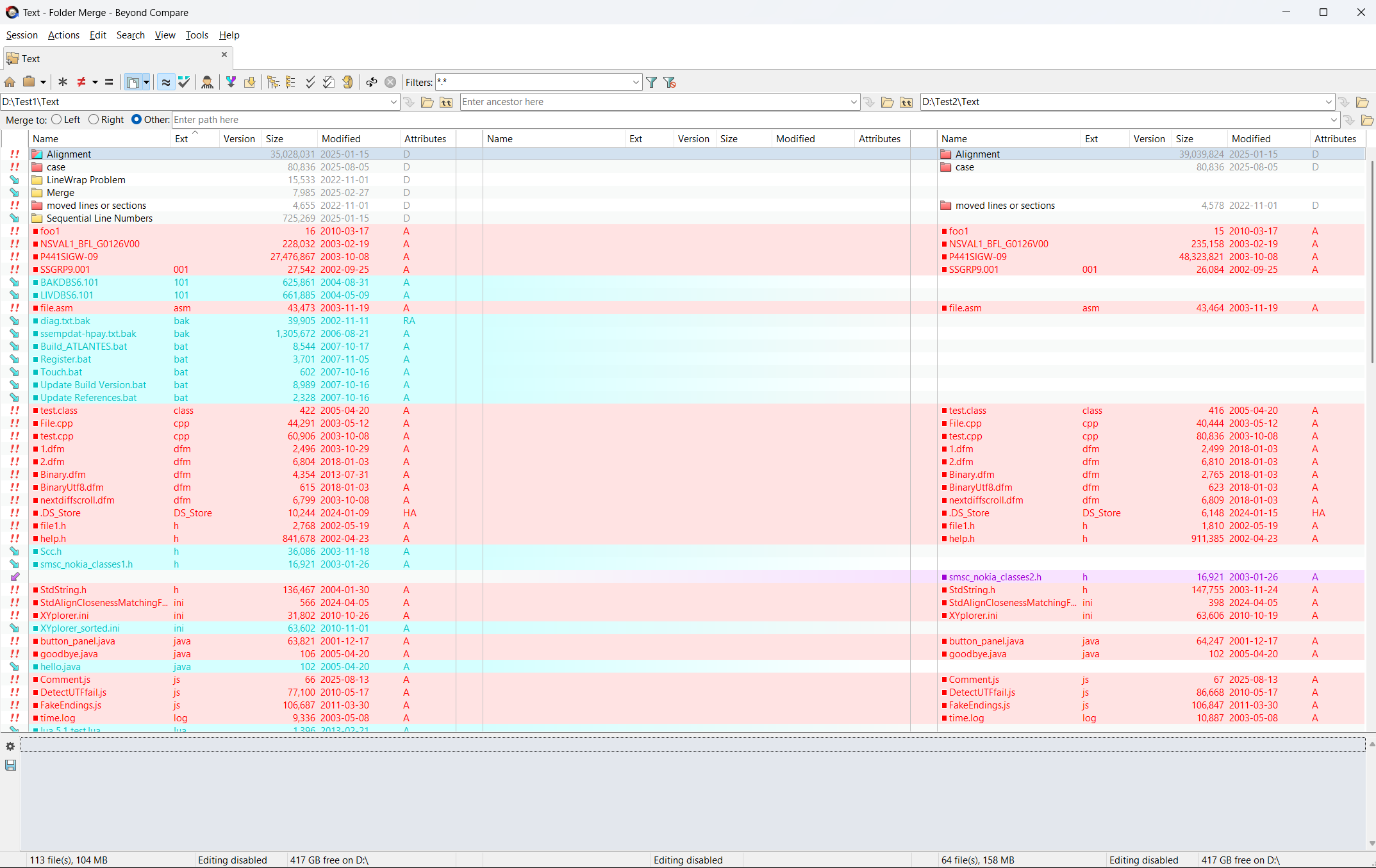
Task: Open the View menu
Action: pos(165,35)
